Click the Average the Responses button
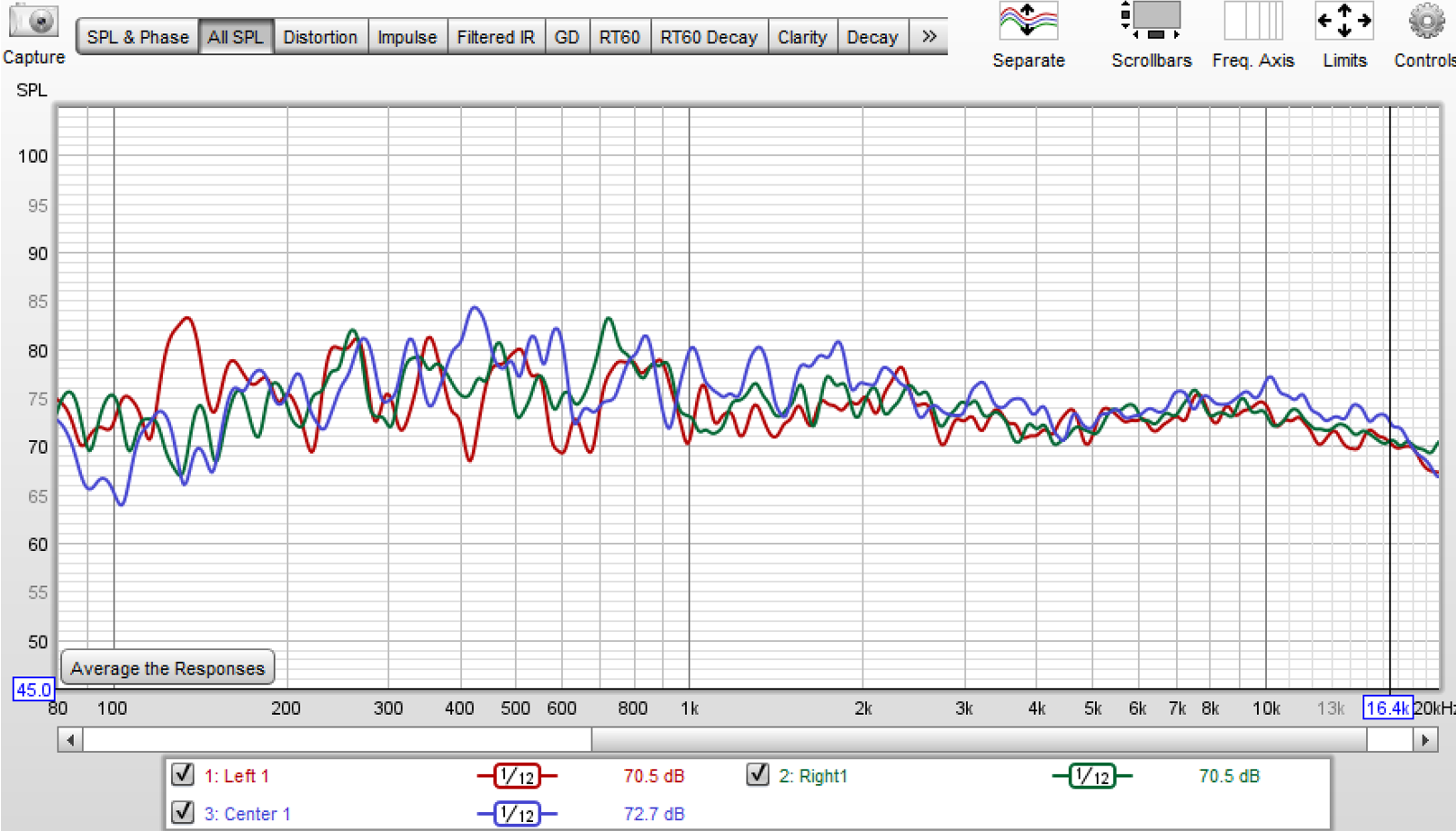Screen dimensions: 1456x831 tap(167, 668)
